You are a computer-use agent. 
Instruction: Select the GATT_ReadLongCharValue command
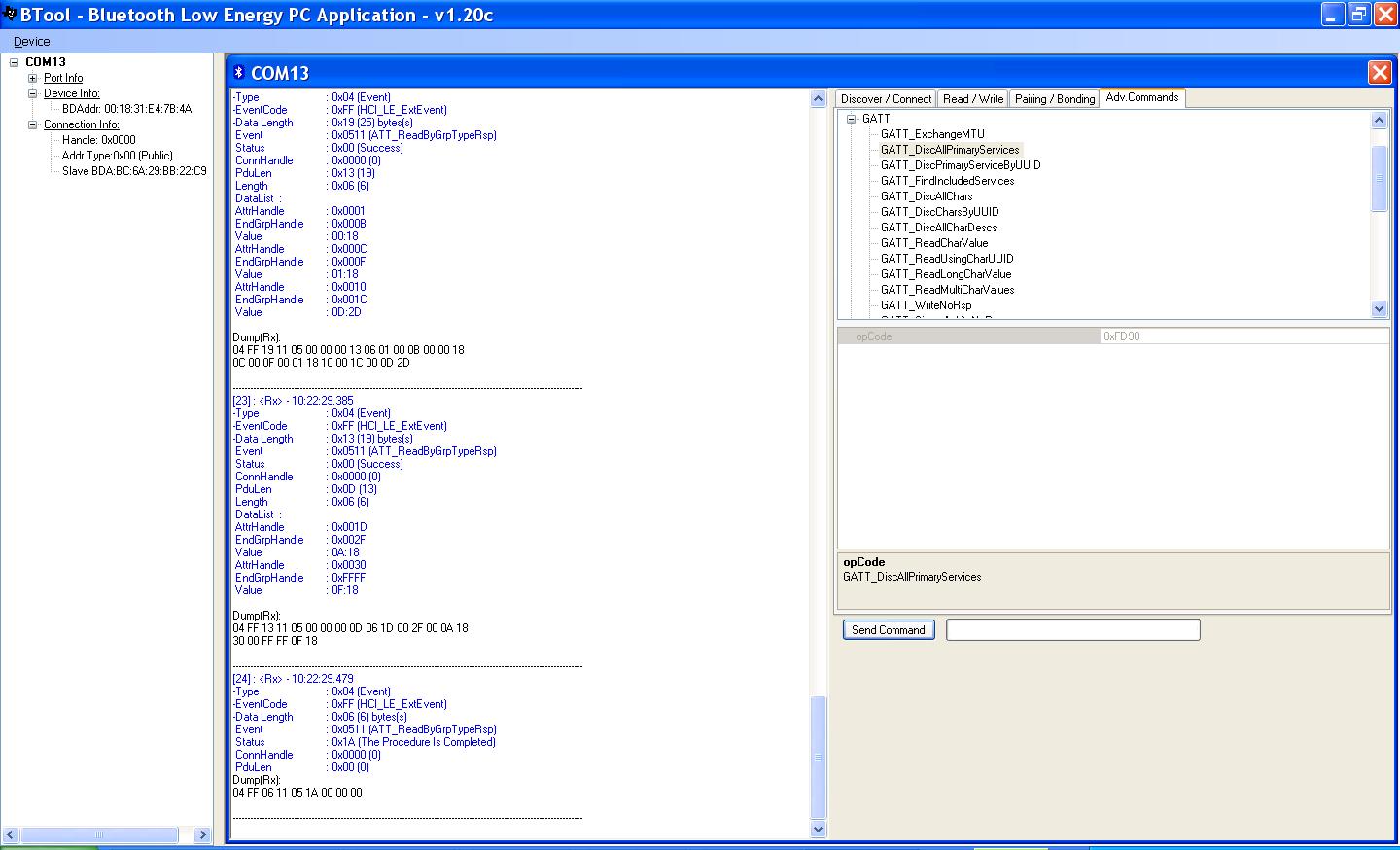tap(946, 274)
